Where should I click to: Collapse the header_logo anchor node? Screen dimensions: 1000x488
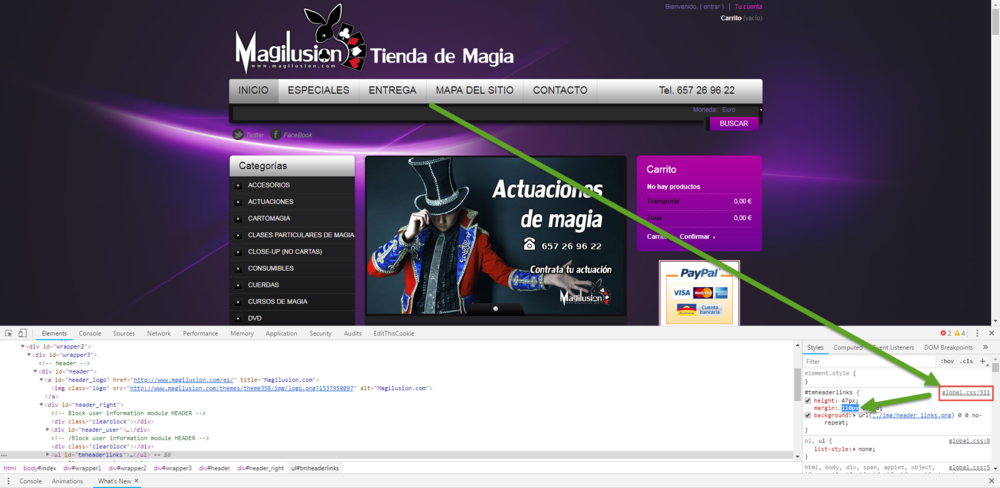[41, 380]
